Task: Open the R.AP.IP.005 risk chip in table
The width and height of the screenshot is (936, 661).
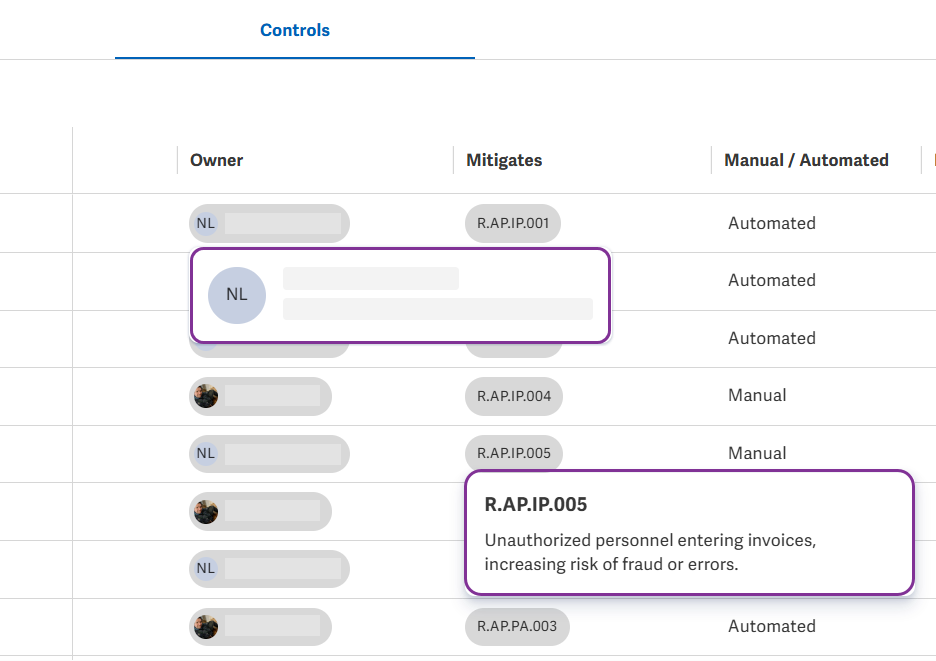Action: coord(514,453)
